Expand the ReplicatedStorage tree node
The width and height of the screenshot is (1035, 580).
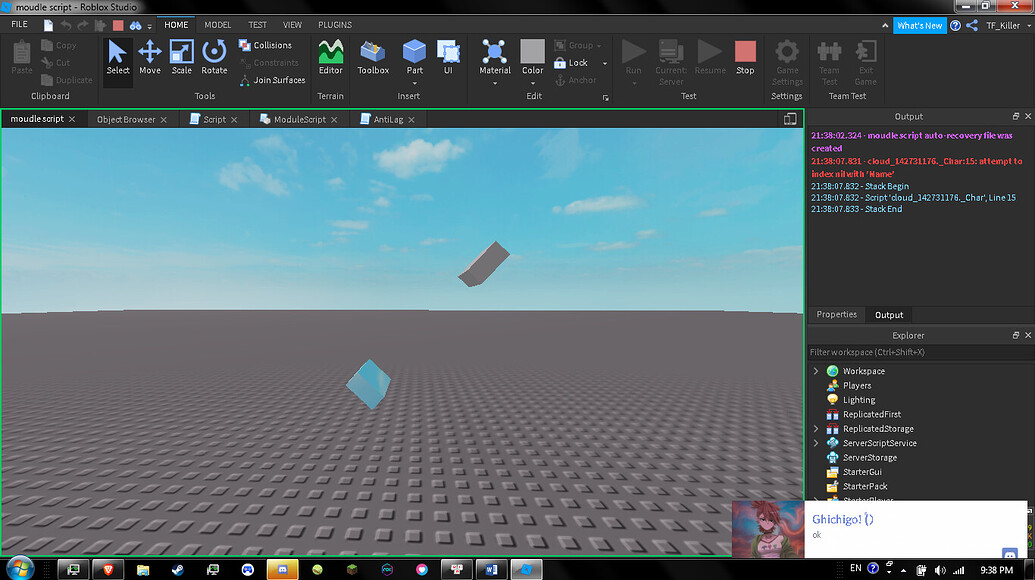816,429
